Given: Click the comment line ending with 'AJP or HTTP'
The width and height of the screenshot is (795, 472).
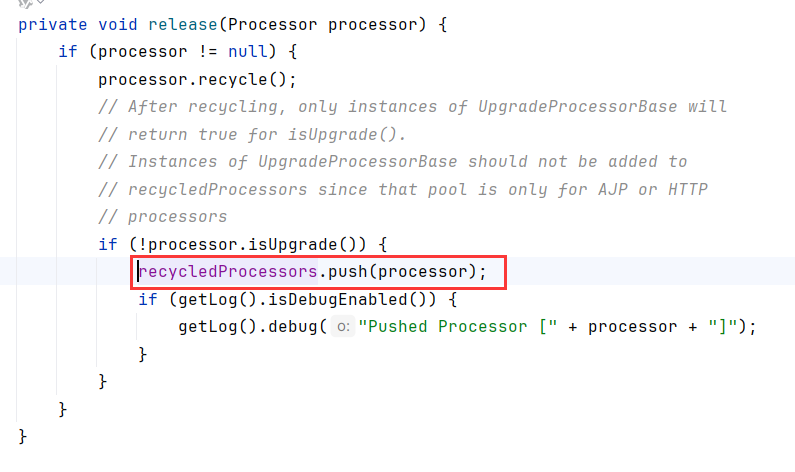Looking at the screenshot, I should [403, 190].
